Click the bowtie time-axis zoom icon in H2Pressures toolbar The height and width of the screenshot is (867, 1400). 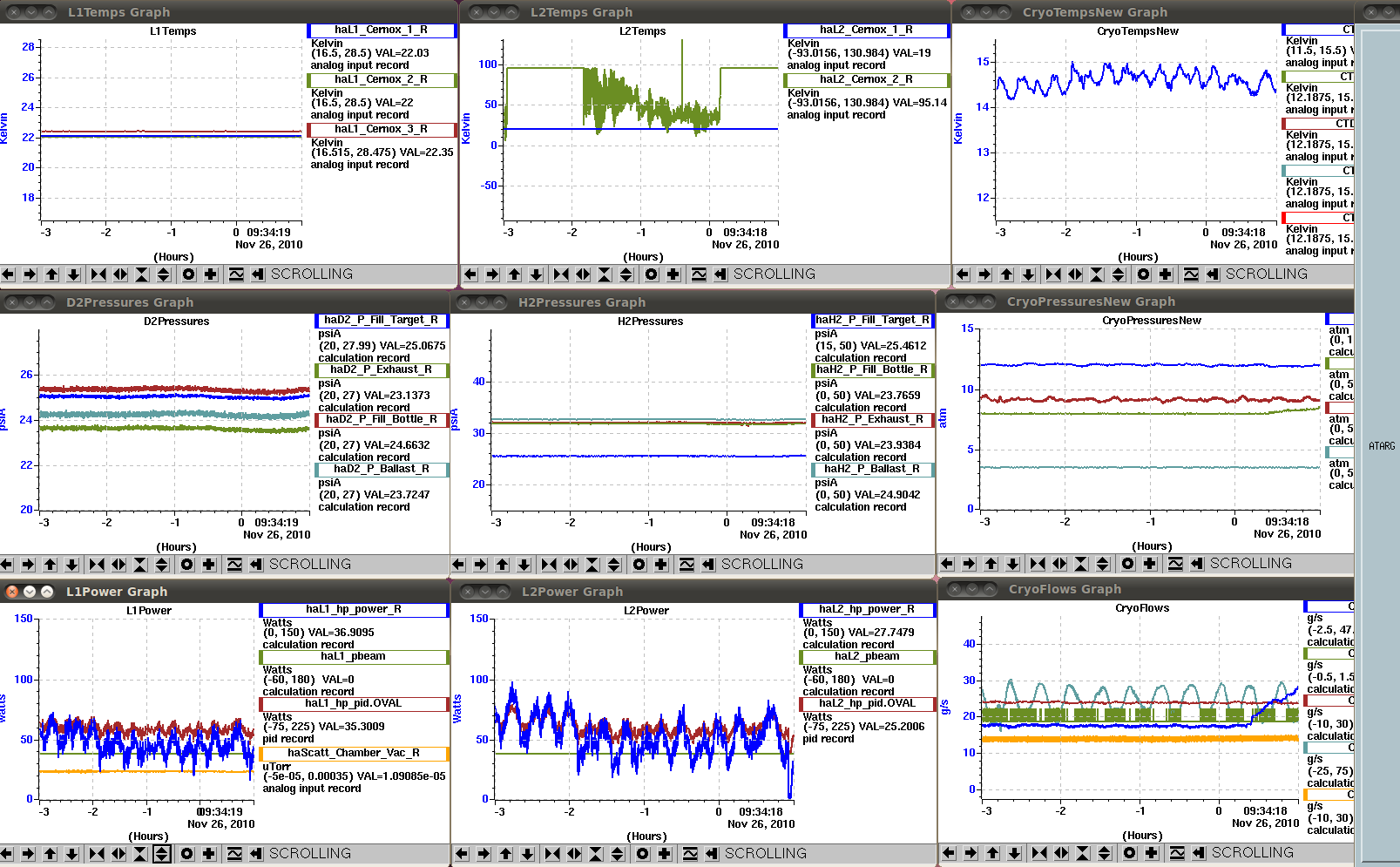(549, 565)
